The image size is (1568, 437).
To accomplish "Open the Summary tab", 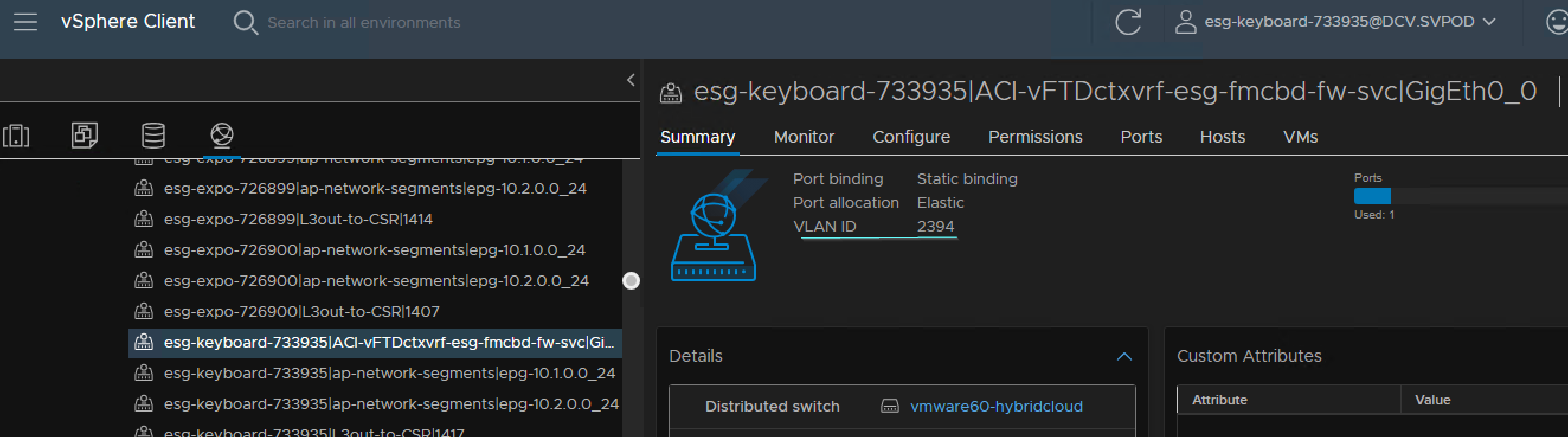I will [x=698, y=137].
